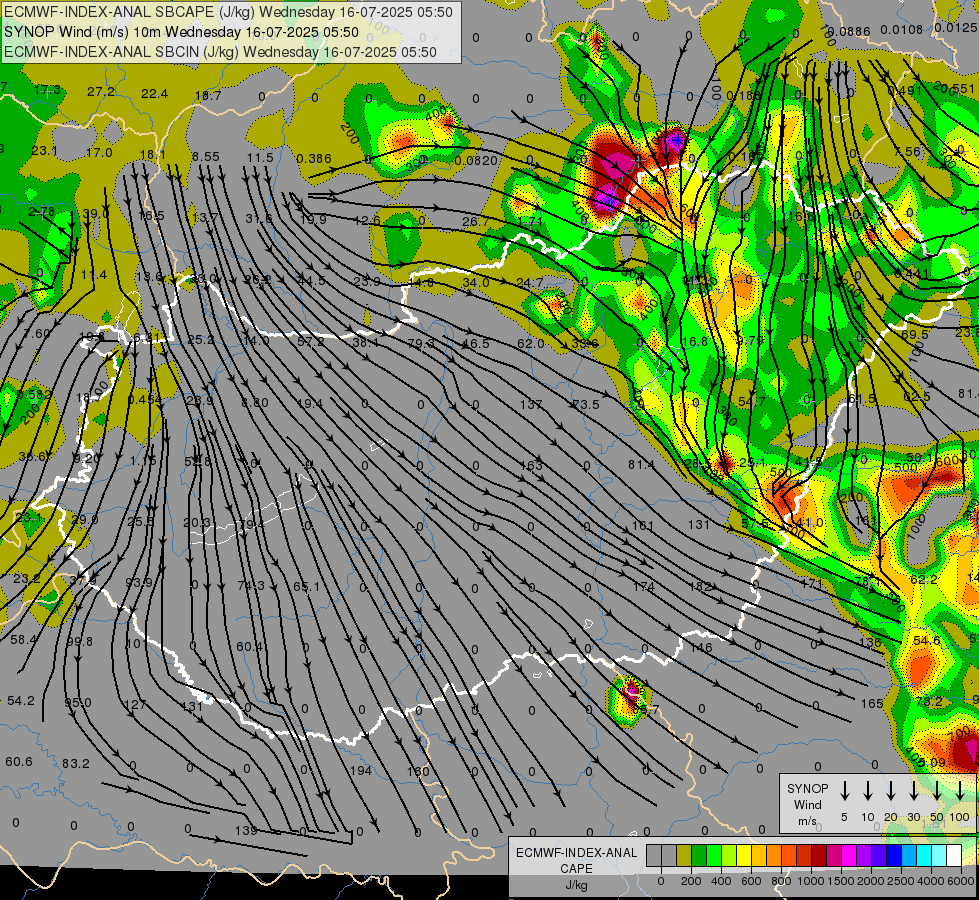The image size is (979, 900).
Task: Click the 165 value on the map
Action: (872, 703)
